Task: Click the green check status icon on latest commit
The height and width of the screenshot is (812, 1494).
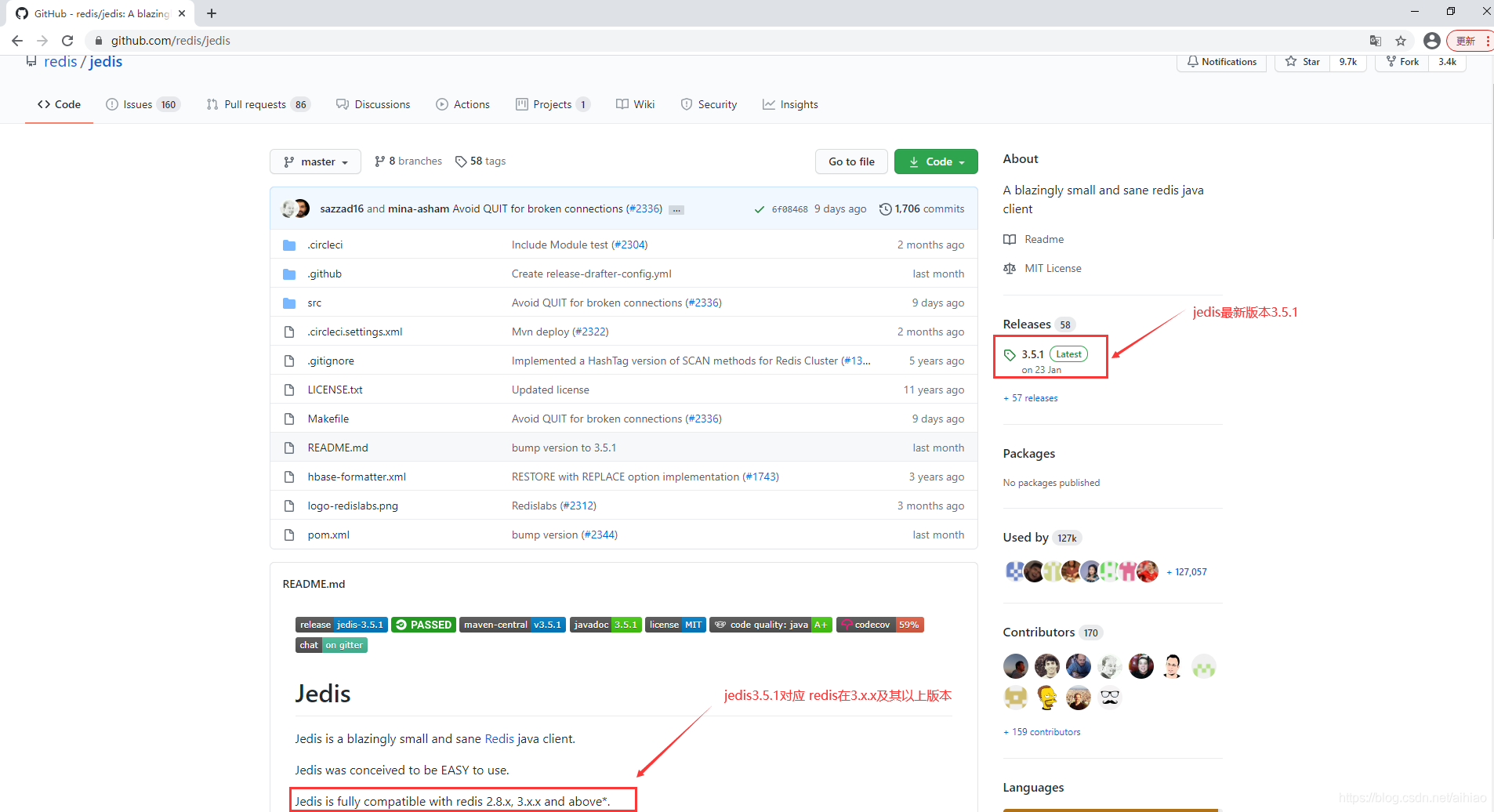Action: click(x=759, y=209)
